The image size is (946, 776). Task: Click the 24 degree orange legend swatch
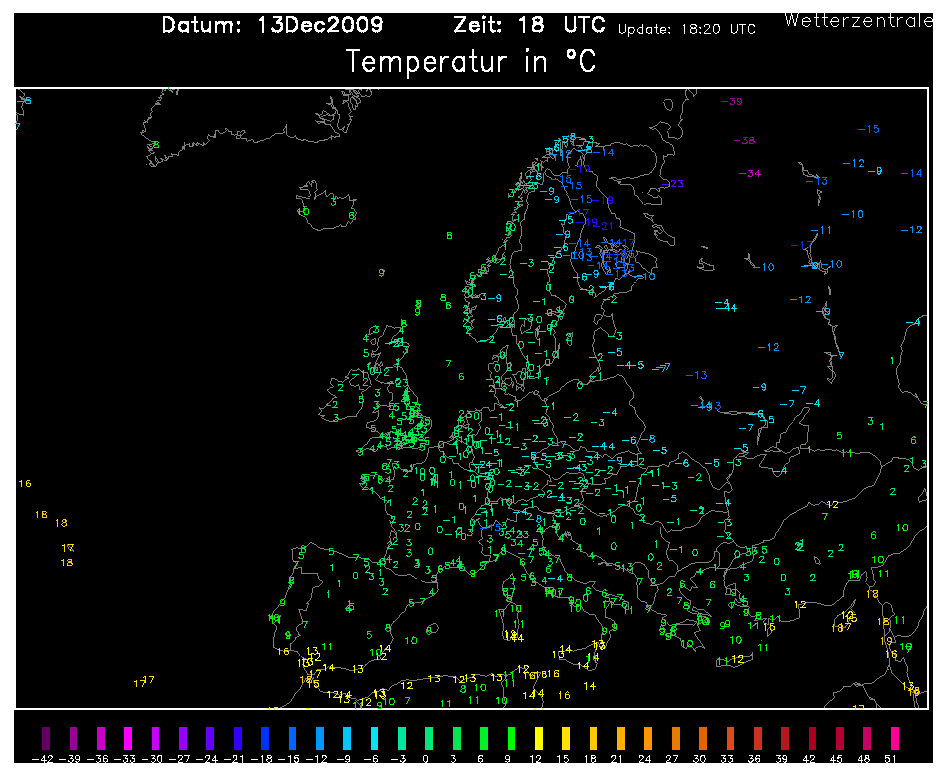(x=649, y=738)
